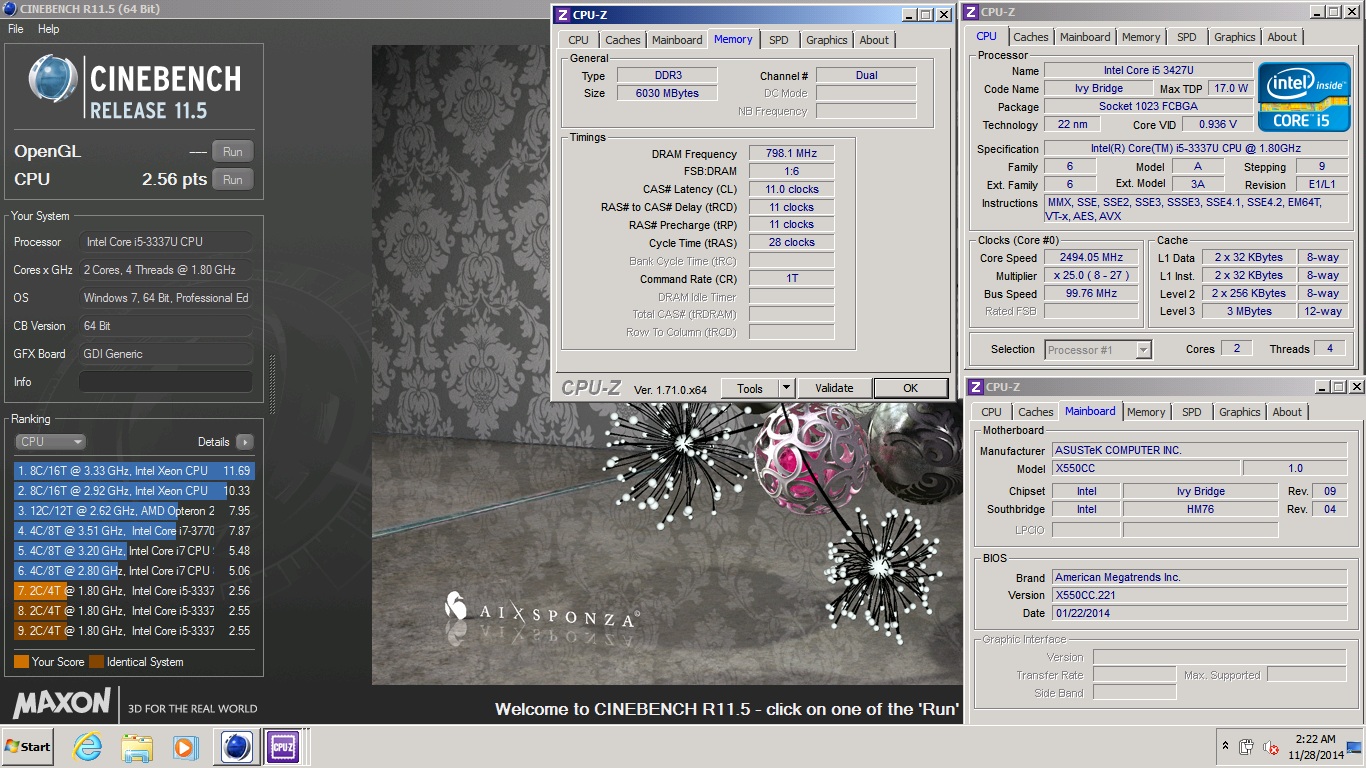Click the orange Your Score legend swatch

pos(21,662)
